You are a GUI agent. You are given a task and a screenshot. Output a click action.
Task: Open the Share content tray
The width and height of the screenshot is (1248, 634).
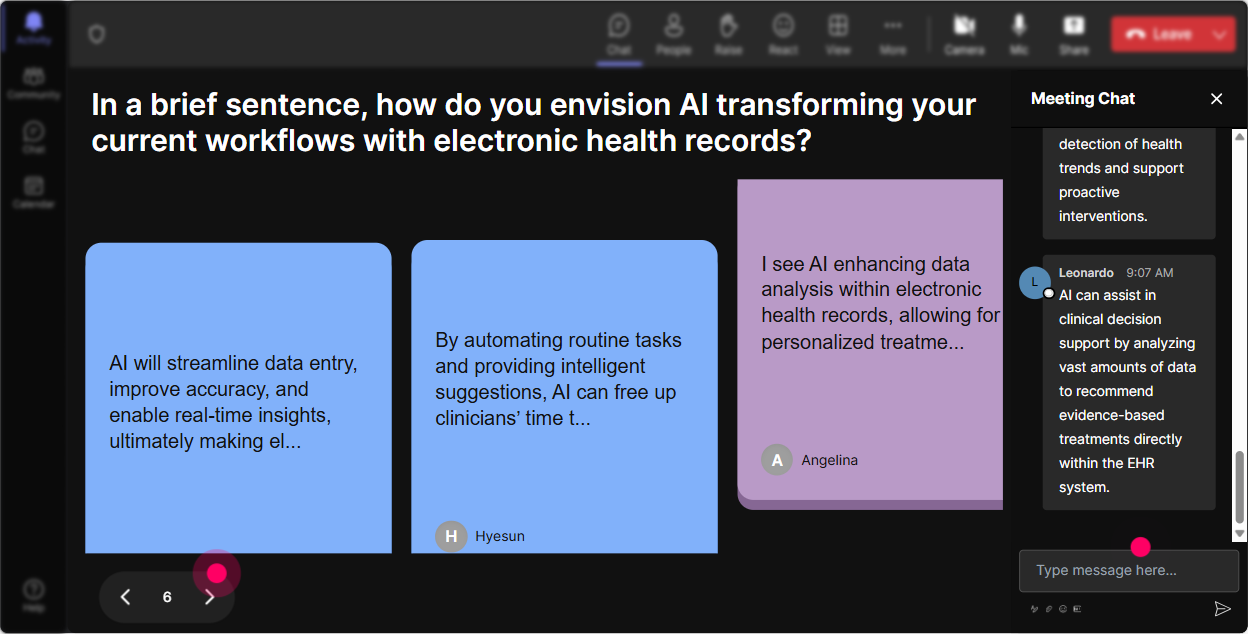(x=1074, y=34)
